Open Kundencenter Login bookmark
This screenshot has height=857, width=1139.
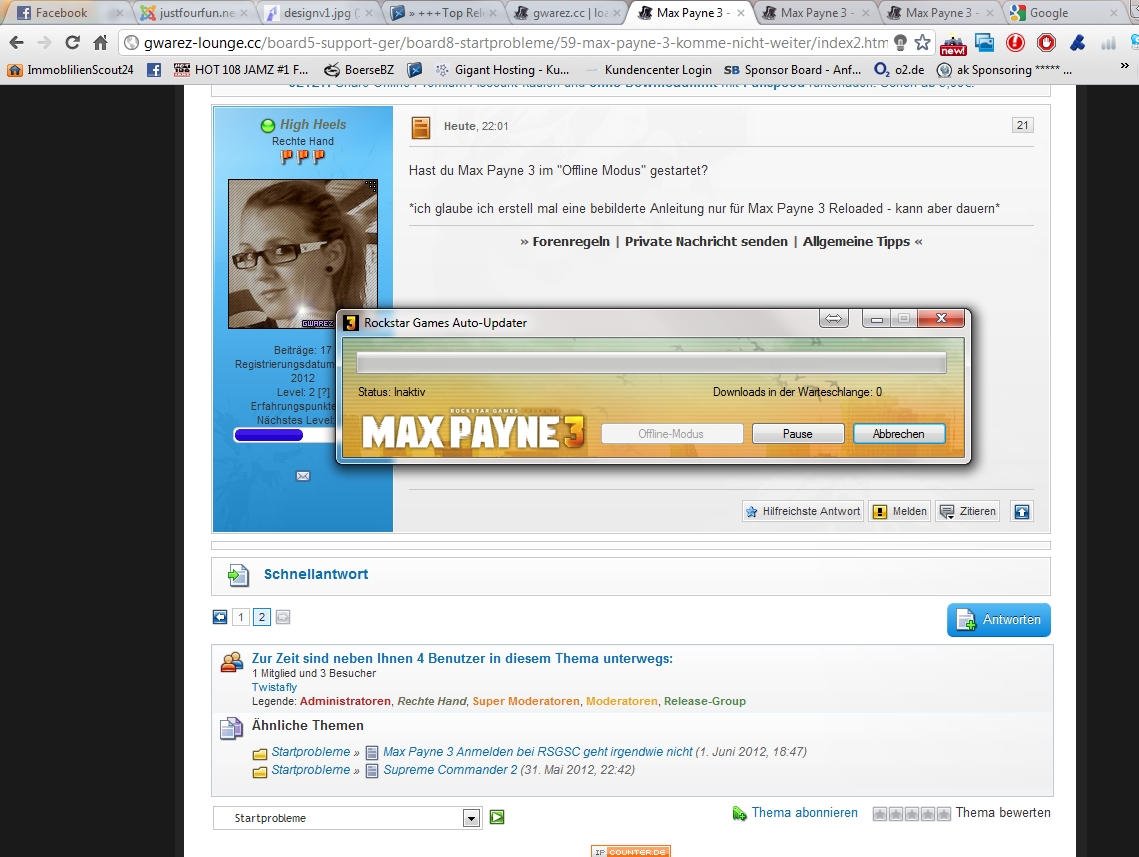[649, 70]
